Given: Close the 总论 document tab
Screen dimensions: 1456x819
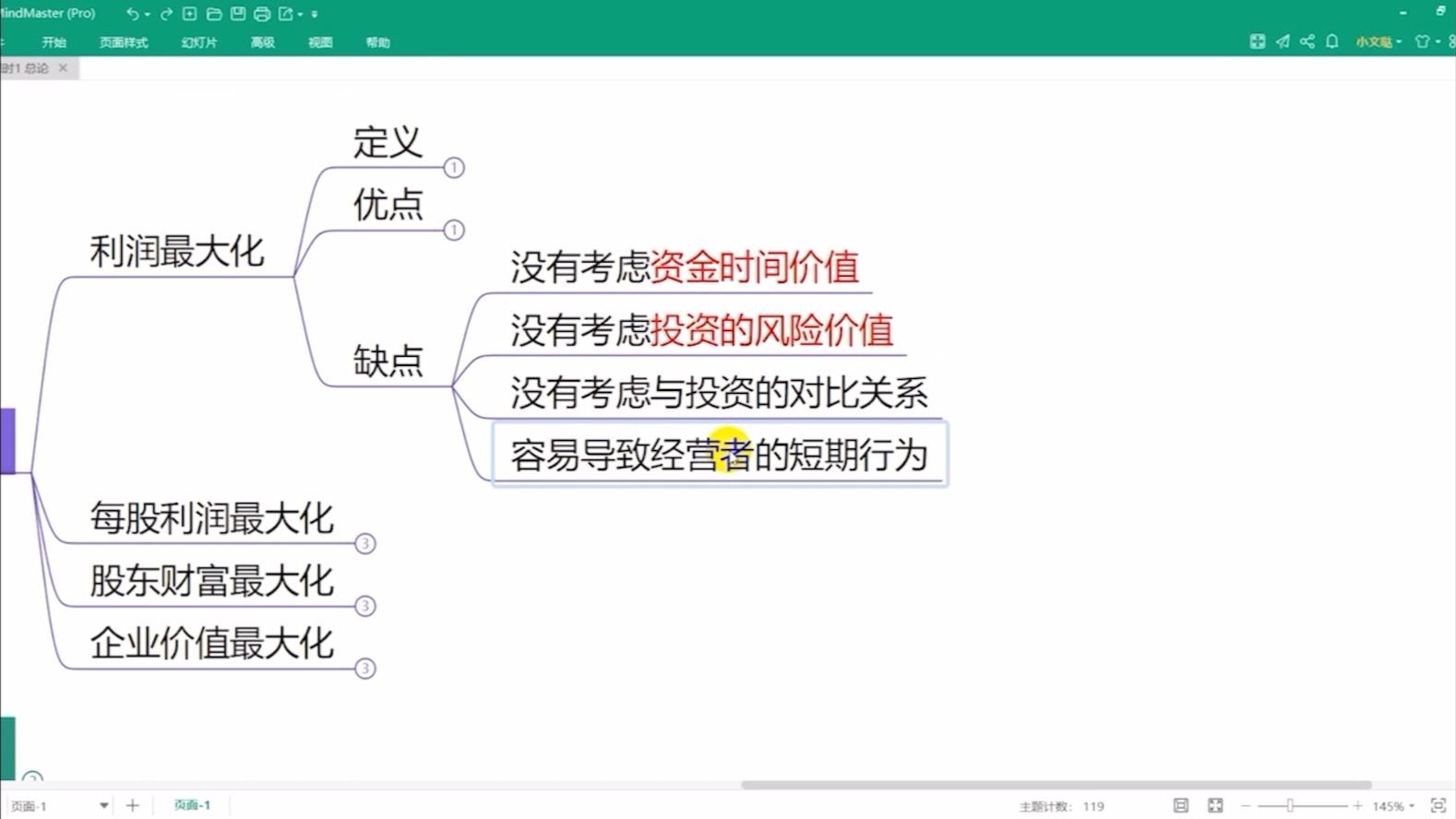Looking at the screenshot, I should (x=63, y=67).
